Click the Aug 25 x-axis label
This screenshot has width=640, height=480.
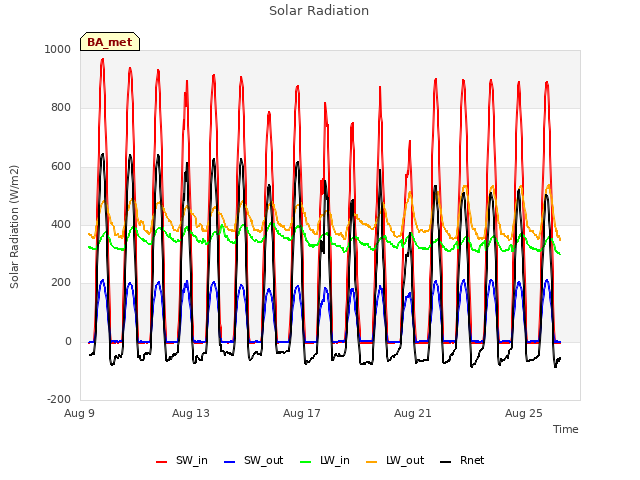524,413
